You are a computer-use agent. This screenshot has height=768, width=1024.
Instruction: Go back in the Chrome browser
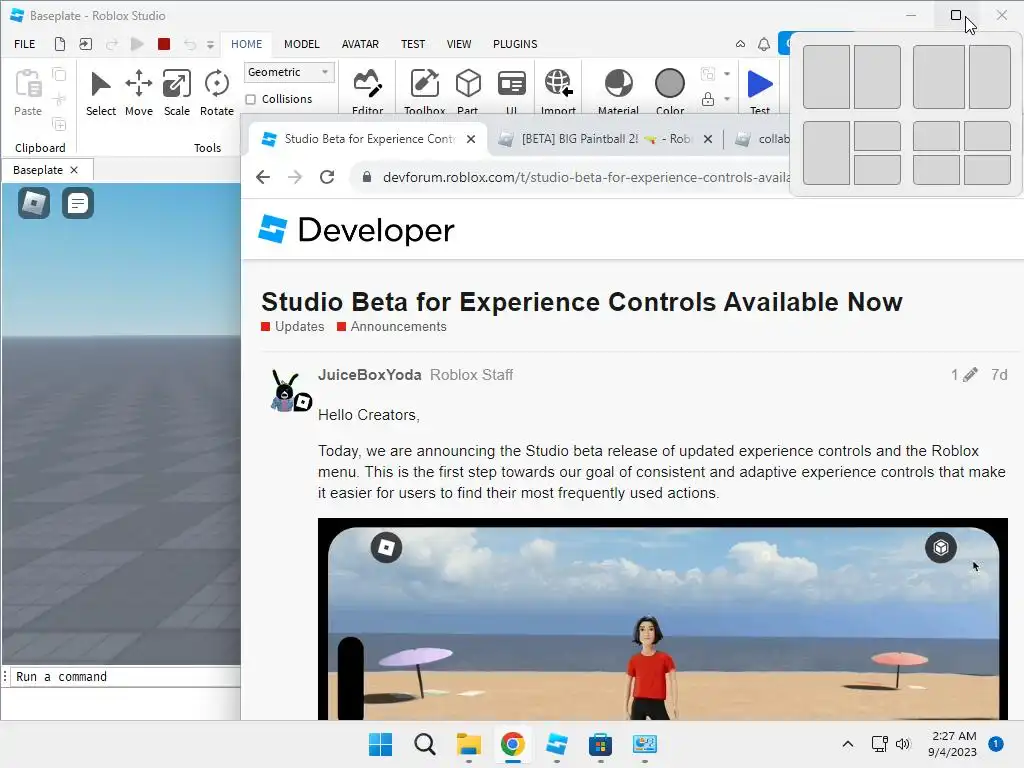point(263,177)
